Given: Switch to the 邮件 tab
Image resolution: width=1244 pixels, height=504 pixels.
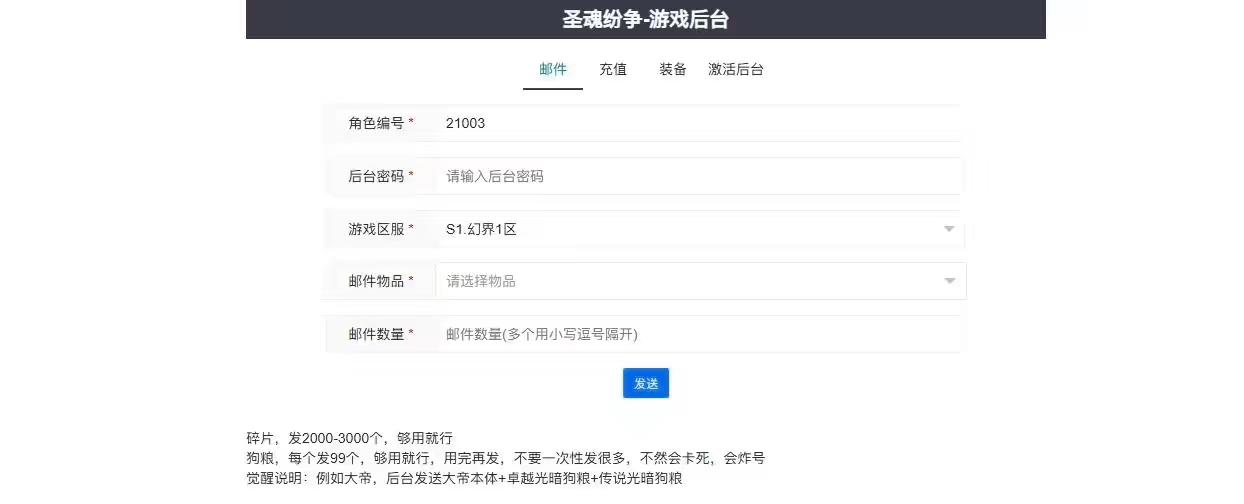Looking at the screenshot, I should click(x=552, y=69).
